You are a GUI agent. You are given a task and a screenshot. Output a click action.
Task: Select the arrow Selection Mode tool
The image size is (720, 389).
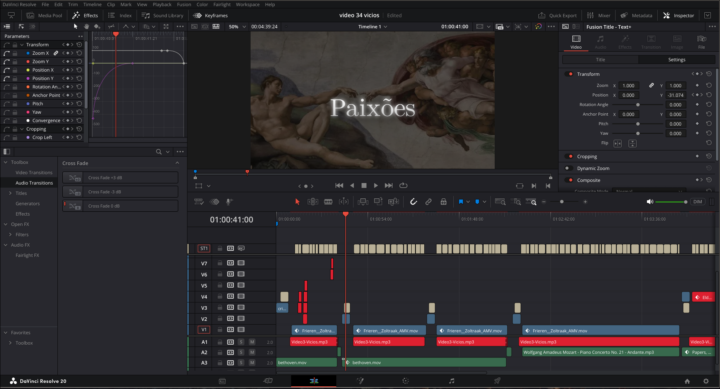tap(297, 202)
